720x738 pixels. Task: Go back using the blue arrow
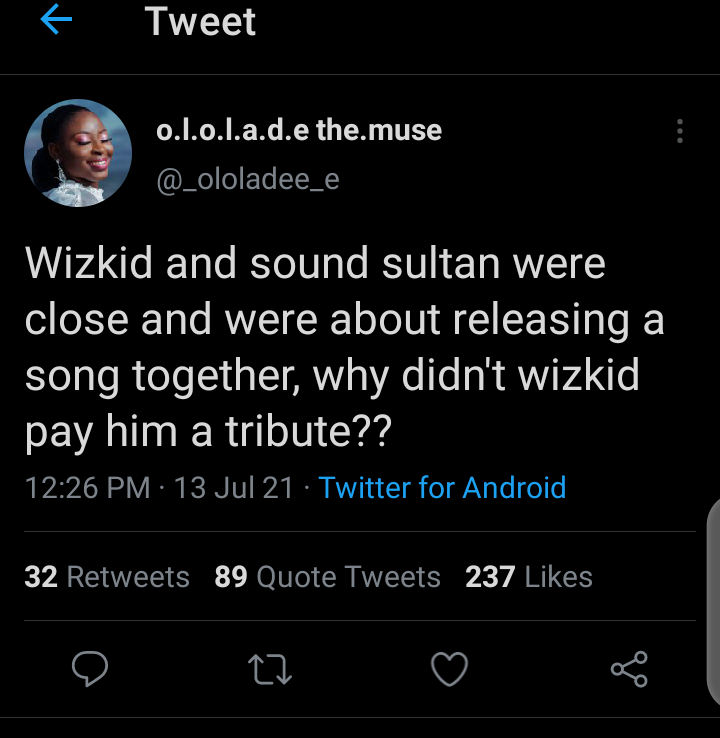click(x=55, y=21)
